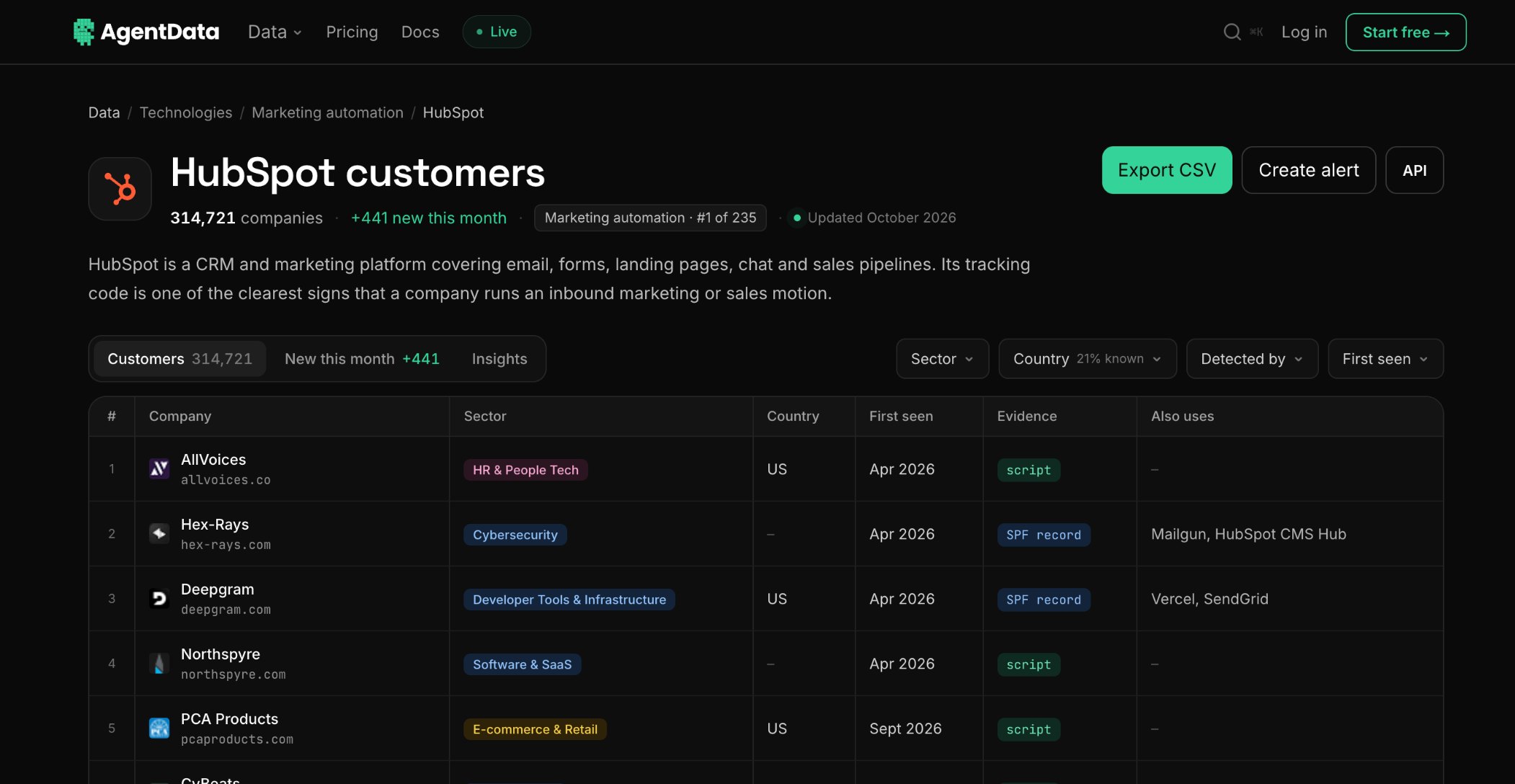This screenshot has width=1515, height=784.
Task: Open the Data breadcrumb link
Action: coord(104,112)
